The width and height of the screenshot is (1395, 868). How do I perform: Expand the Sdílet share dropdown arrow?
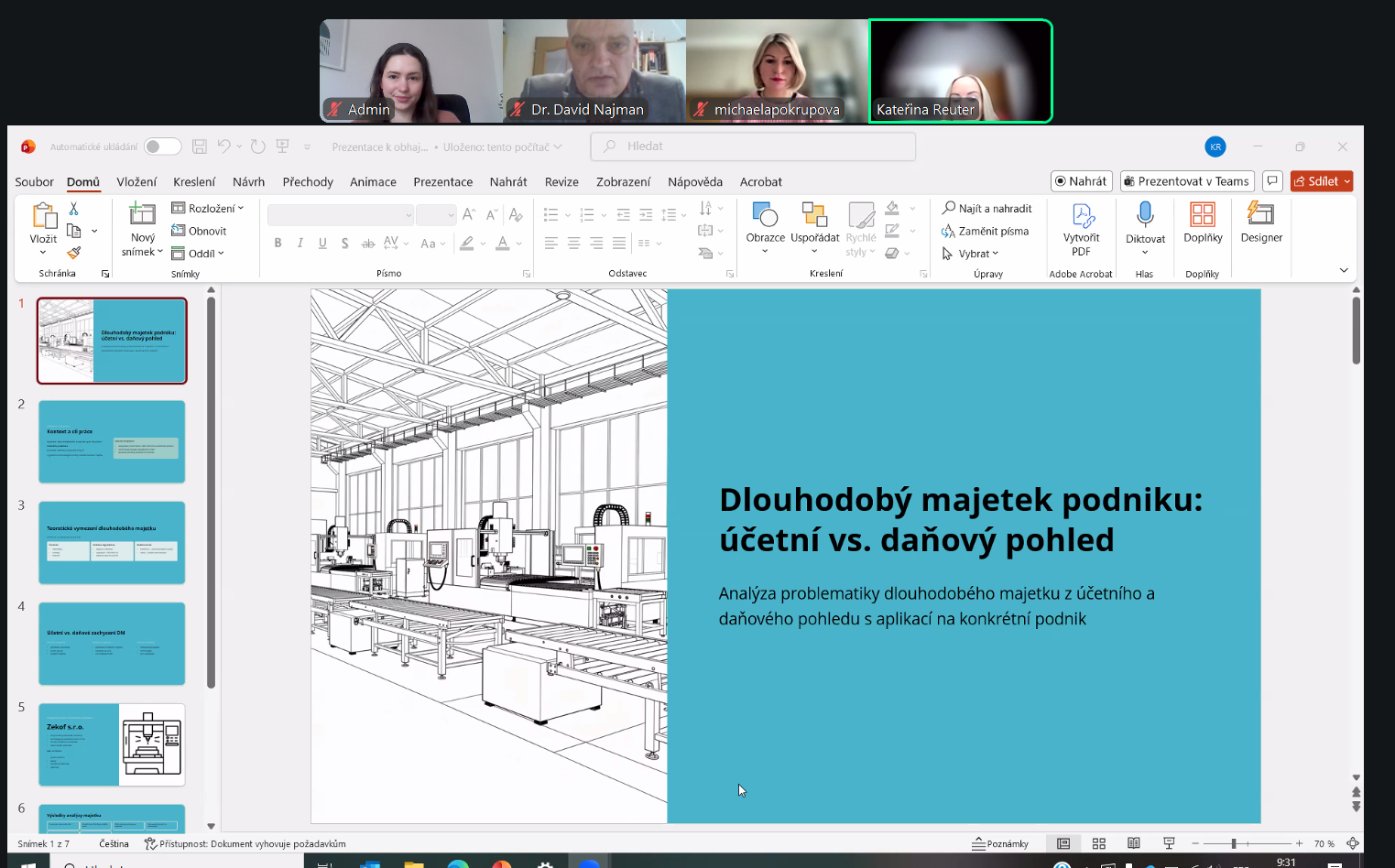[1346, 181]
